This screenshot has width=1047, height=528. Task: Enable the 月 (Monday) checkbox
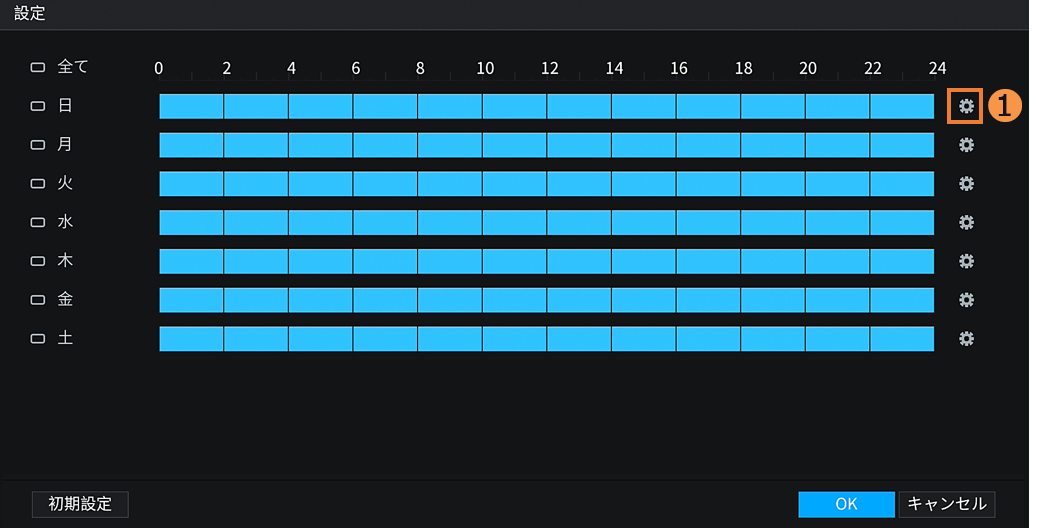tap(38, 145)
